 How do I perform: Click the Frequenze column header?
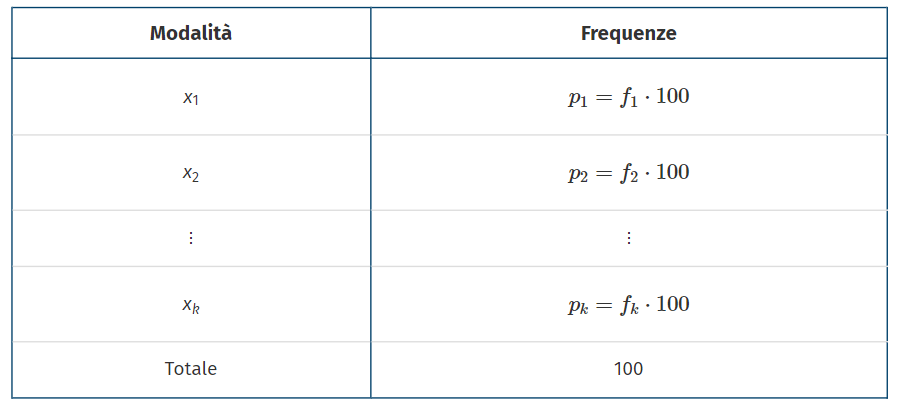coord(628,33)
